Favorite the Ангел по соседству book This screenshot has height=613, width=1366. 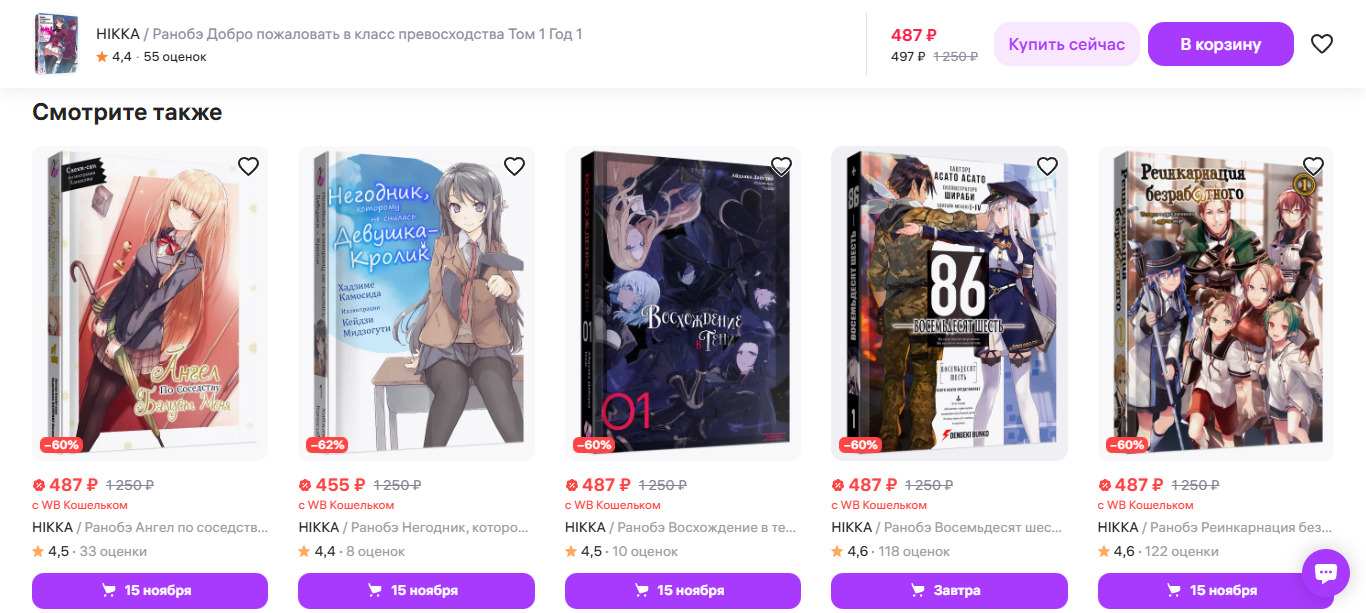(248, 166)
